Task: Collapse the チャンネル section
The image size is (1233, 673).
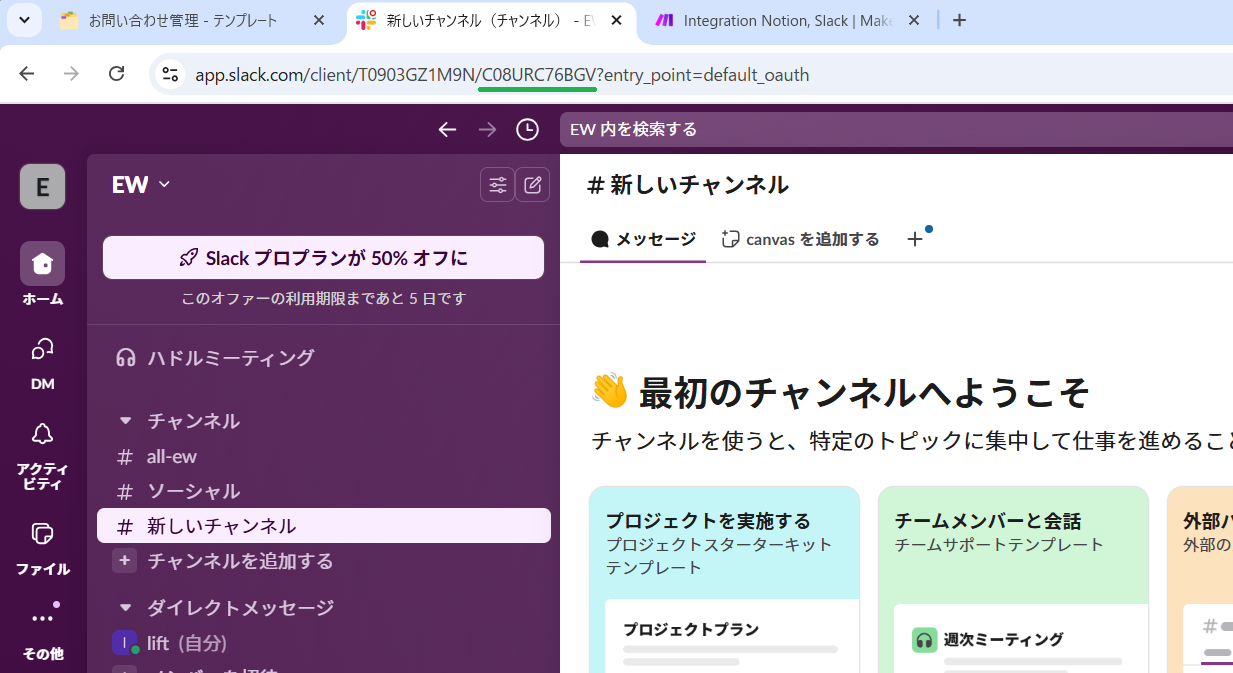Action: [x=126, y=421]
